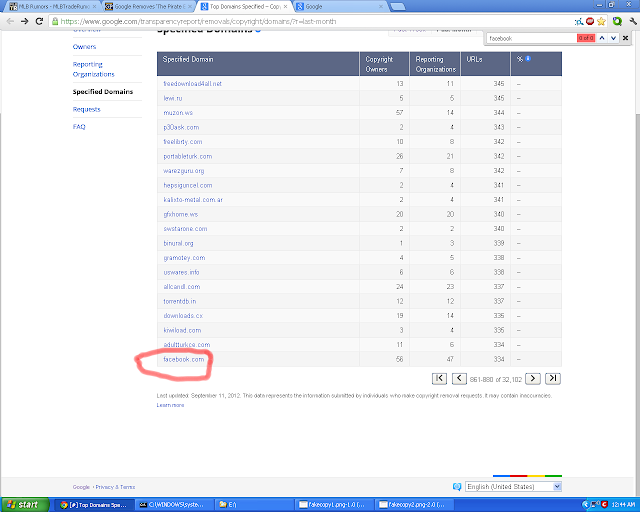This screenshot has width=640, height=512.
Task: Click the browser forward arrow
Action: (24, 21)
